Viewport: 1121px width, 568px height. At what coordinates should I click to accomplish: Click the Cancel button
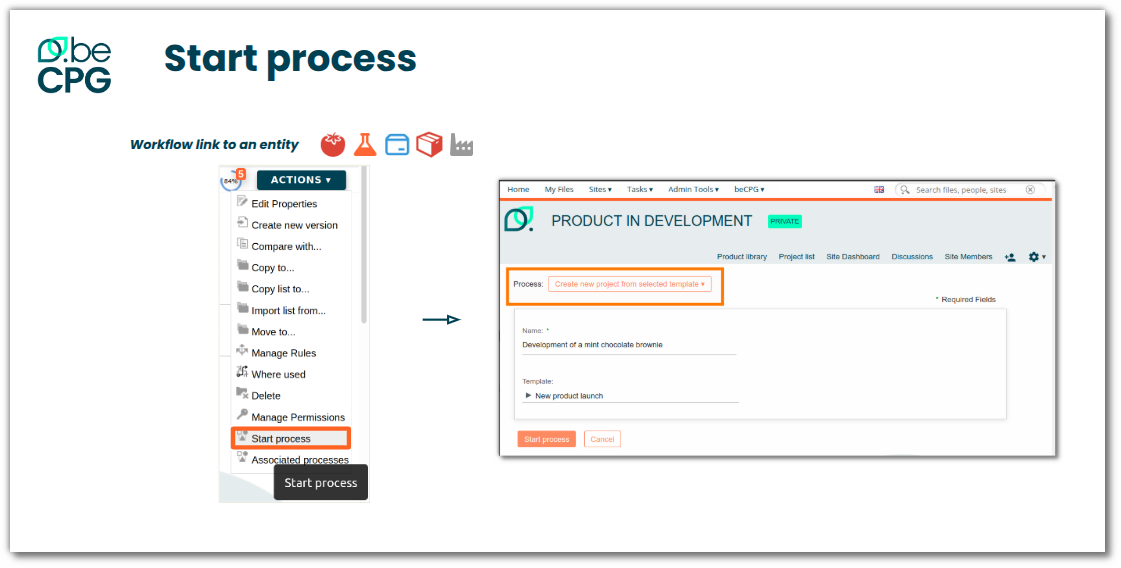pos(602,439)
